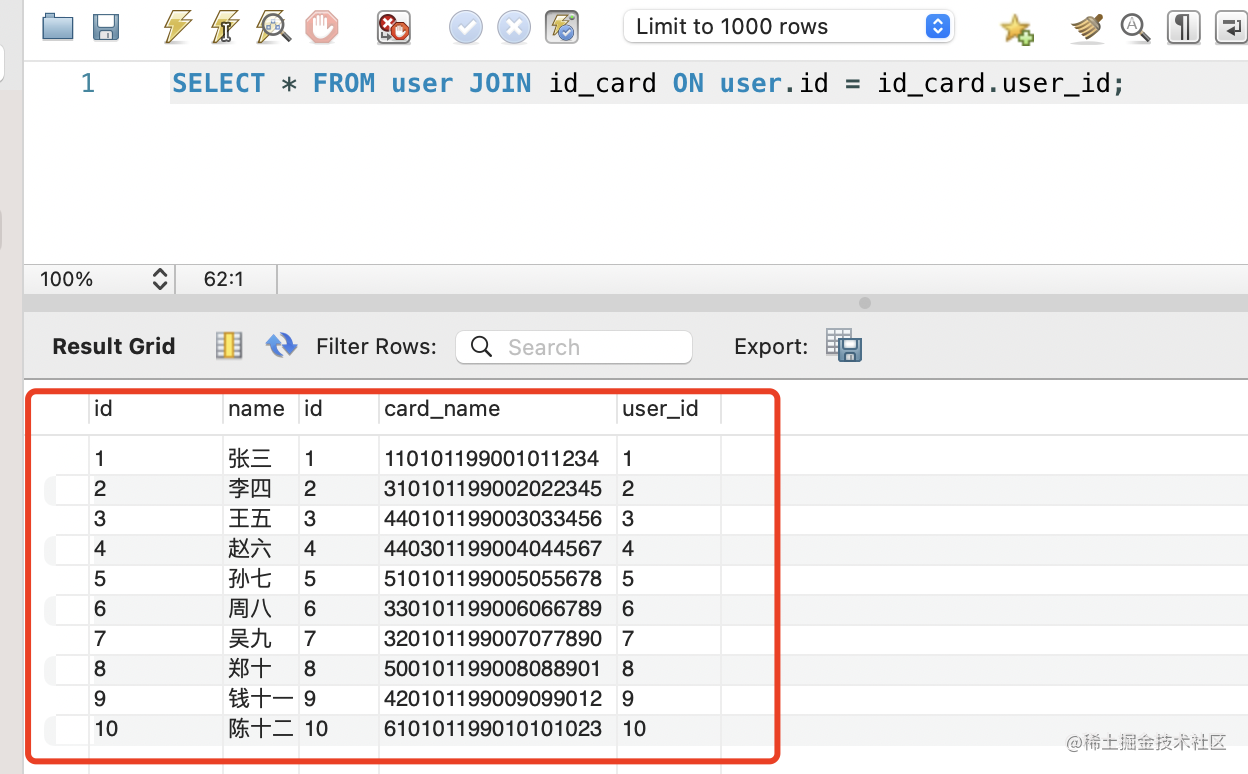Click the 62:1 cursor position indicator

pos(224,279)
